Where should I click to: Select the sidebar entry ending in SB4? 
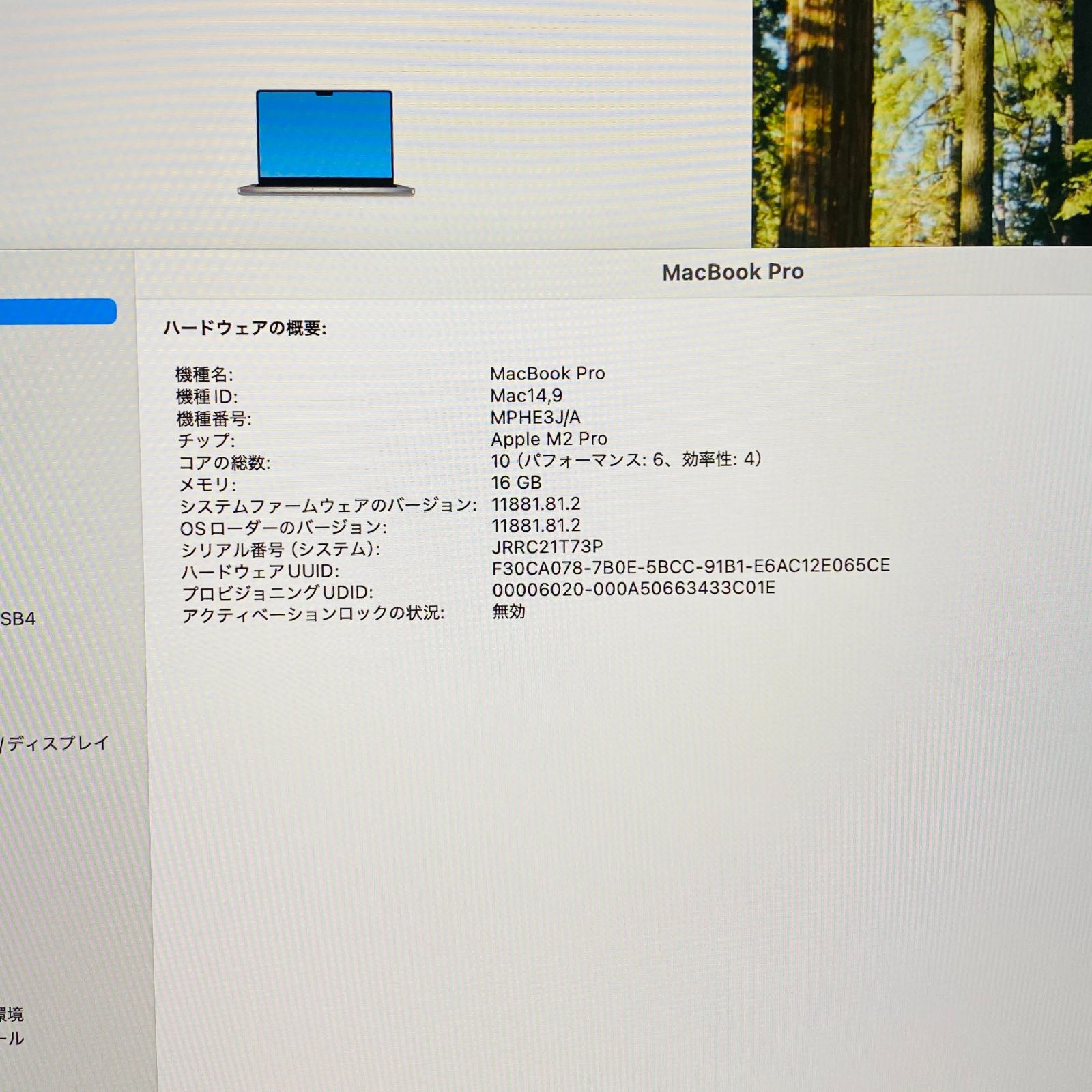pos(18,618)
